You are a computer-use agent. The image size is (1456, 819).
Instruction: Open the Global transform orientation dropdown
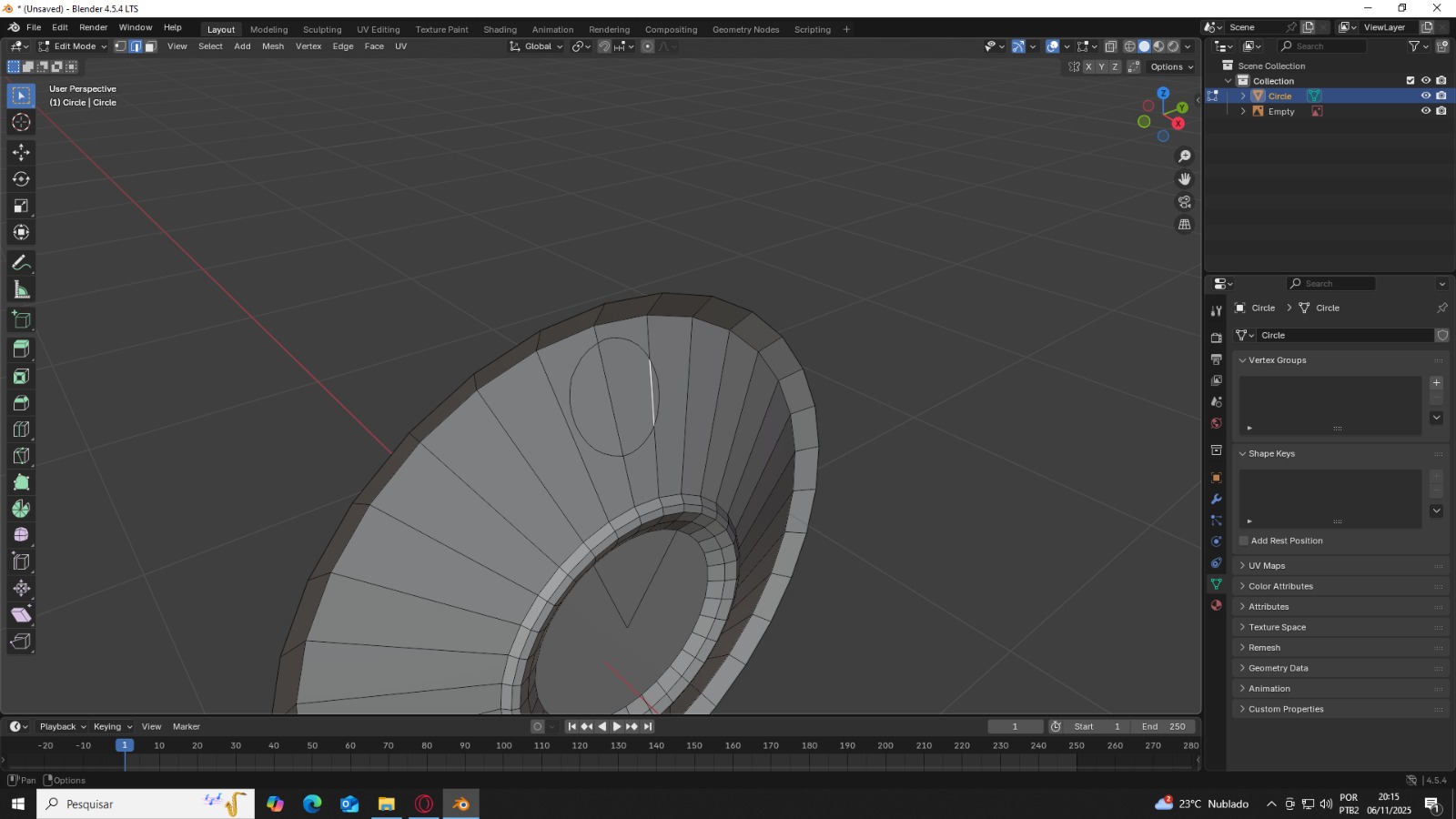pyautogui.click(x=536, y=46)
